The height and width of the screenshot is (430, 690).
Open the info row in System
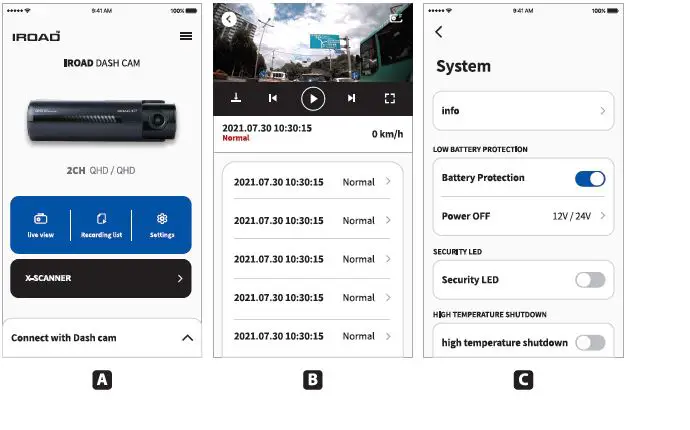[x=523, y=111]
